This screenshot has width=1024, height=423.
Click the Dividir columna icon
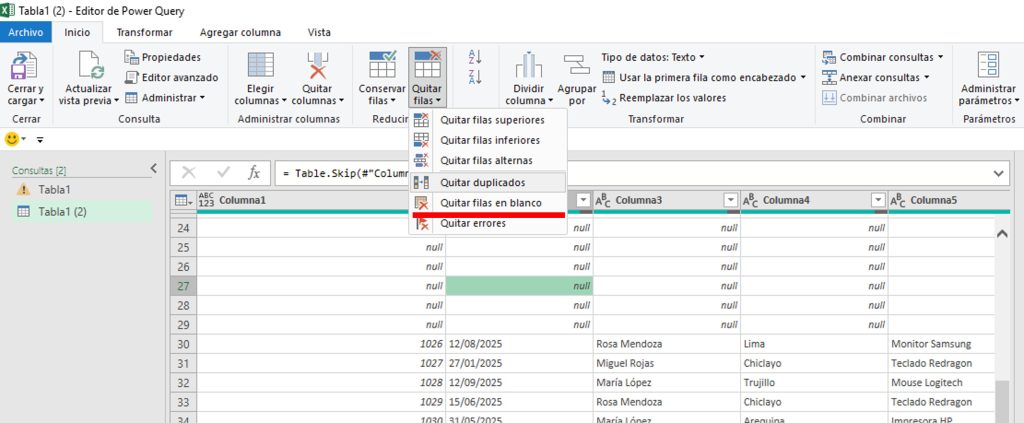529,65
